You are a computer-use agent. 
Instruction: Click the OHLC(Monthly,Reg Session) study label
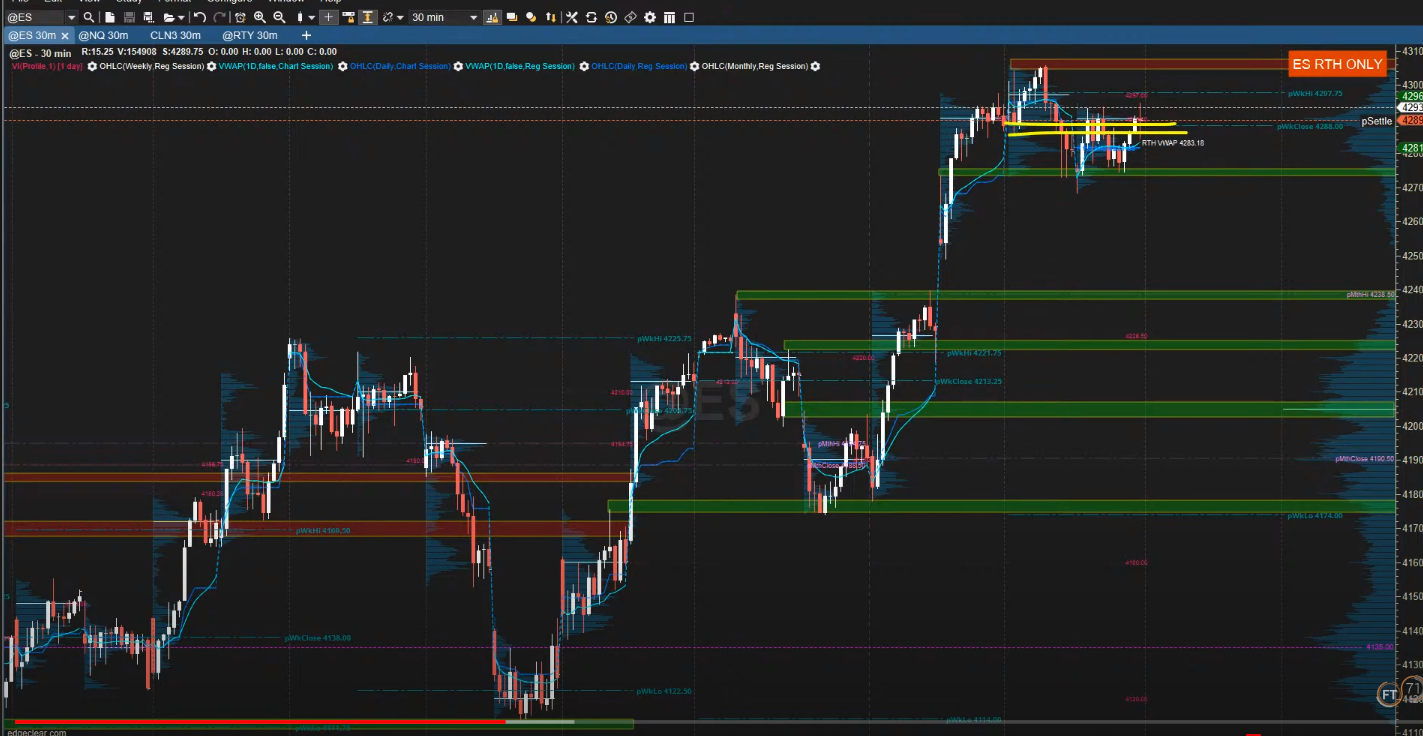[755, 66]
